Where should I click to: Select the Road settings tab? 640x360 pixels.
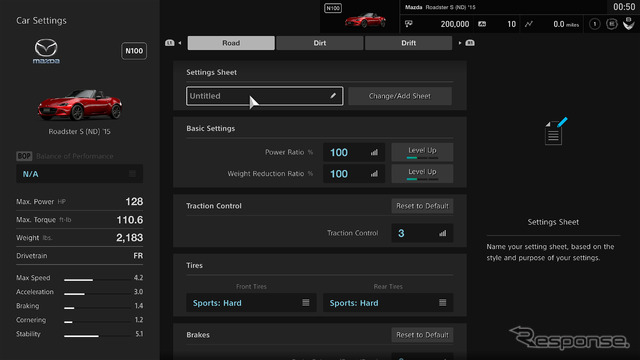231,43
